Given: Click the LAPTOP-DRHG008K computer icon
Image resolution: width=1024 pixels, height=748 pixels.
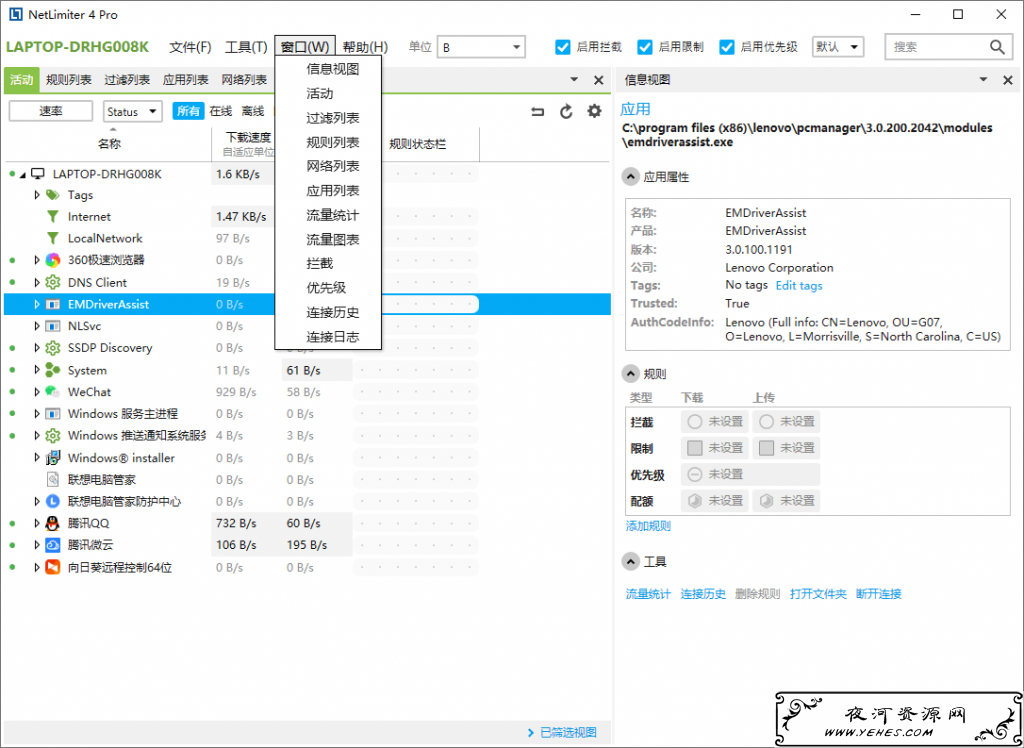Looking at the screenshot, I should (39, 174).
